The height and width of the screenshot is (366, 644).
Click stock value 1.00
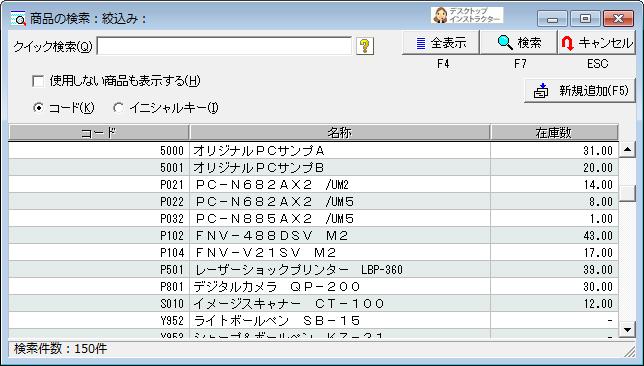pos(601,219)
